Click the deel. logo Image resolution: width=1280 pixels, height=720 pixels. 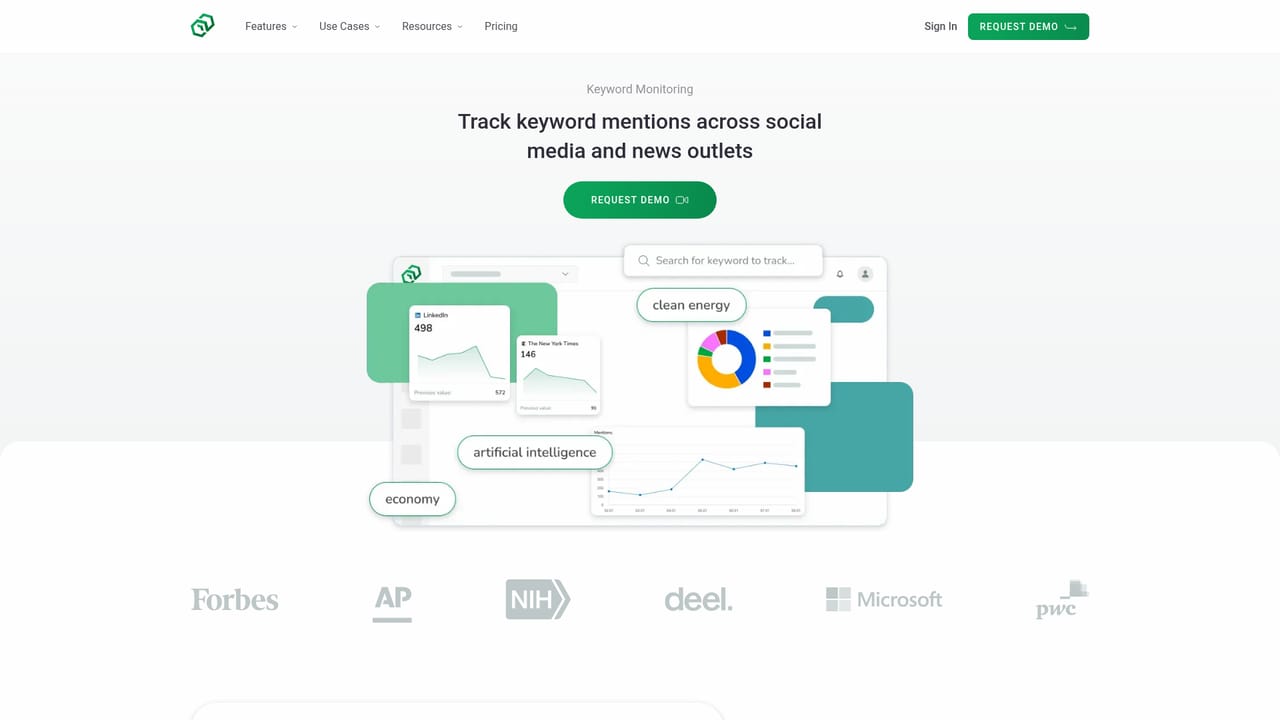click(x=698, y=599)
